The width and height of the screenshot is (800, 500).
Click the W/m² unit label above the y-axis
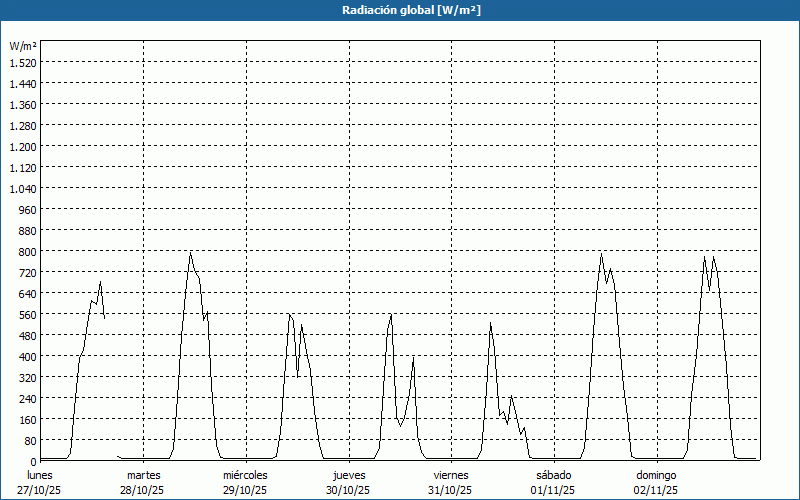pyautogui.click(x=23, y=46)
